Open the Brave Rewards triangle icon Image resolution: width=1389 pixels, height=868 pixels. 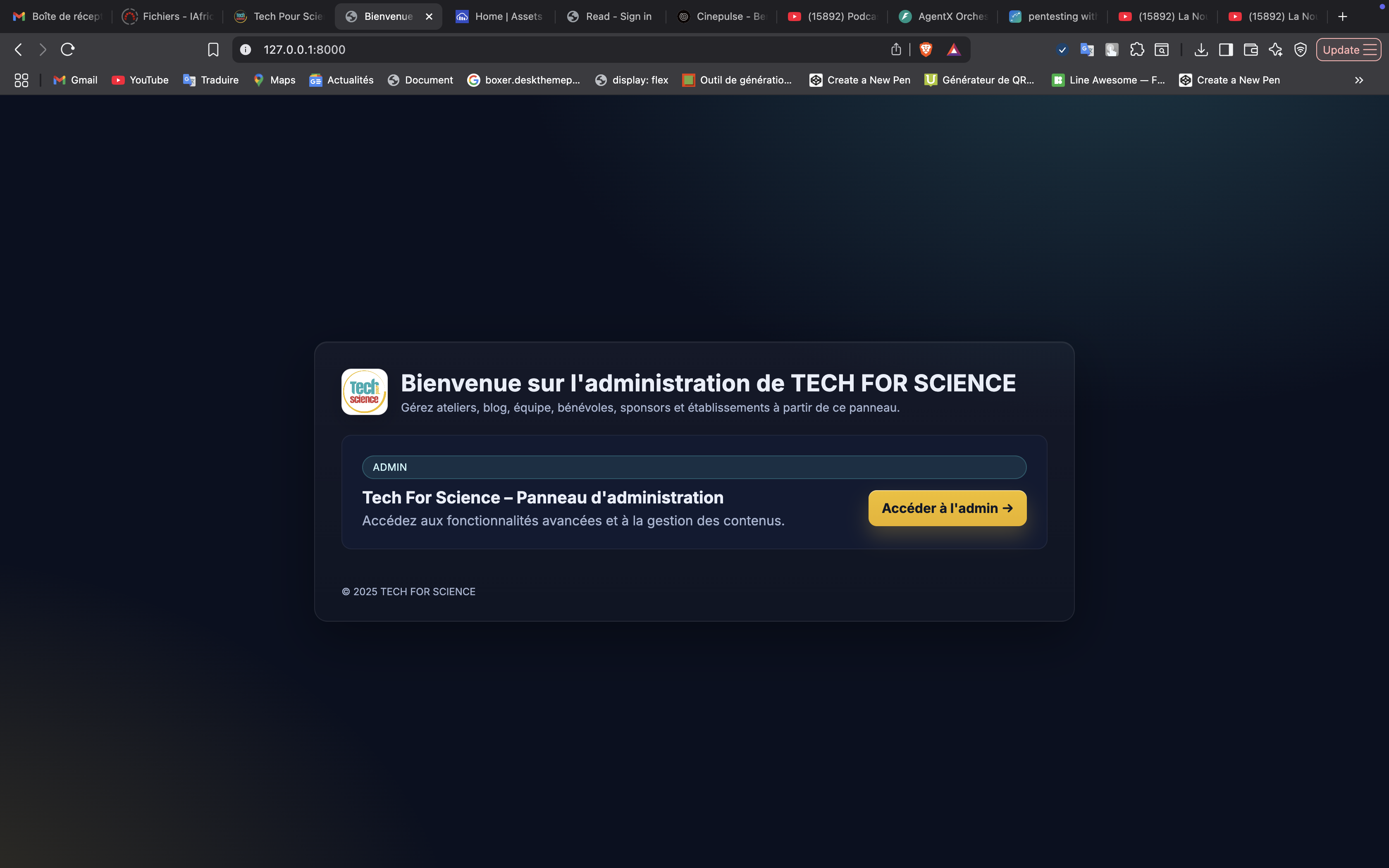(x=954, y=50)
